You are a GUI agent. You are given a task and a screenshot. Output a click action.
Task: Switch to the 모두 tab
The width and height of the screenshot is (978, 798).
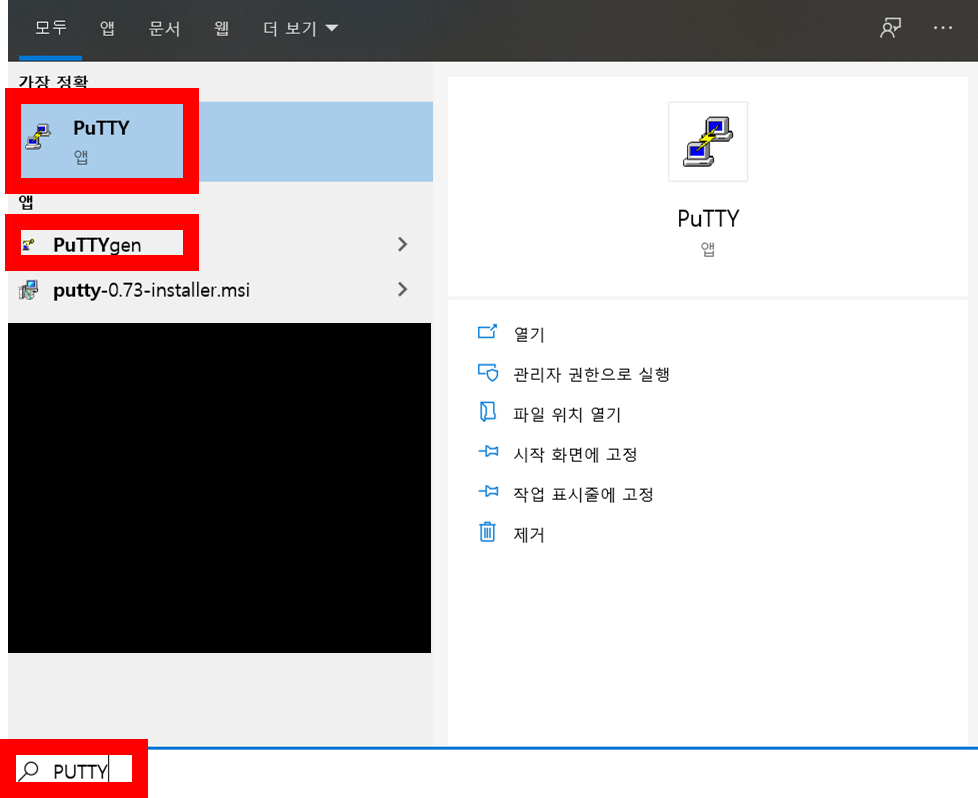tap(51, 28)
